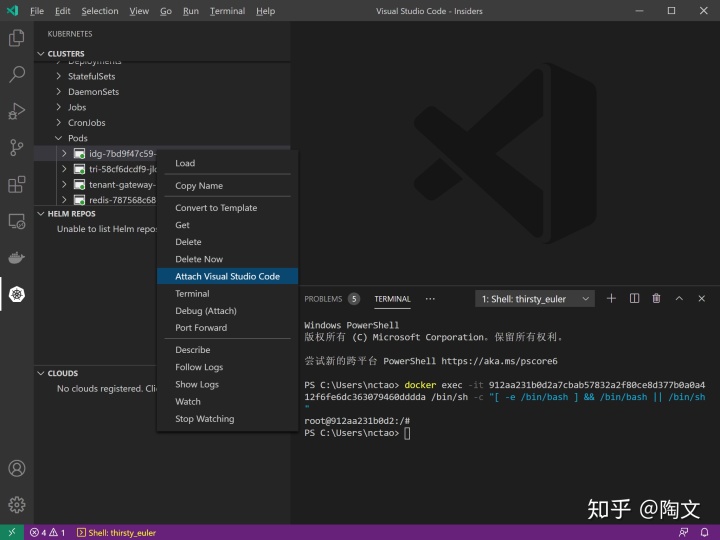The image size is (720, 540).
Task: Click the 'No clouds registered' message
Action: (107, 388)
